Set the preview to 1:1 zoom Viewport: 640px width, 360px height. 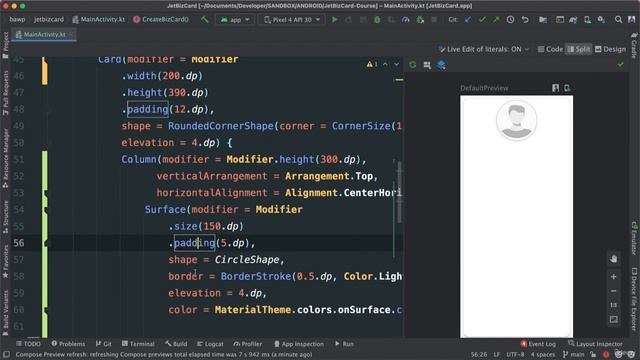coord(613,305)
